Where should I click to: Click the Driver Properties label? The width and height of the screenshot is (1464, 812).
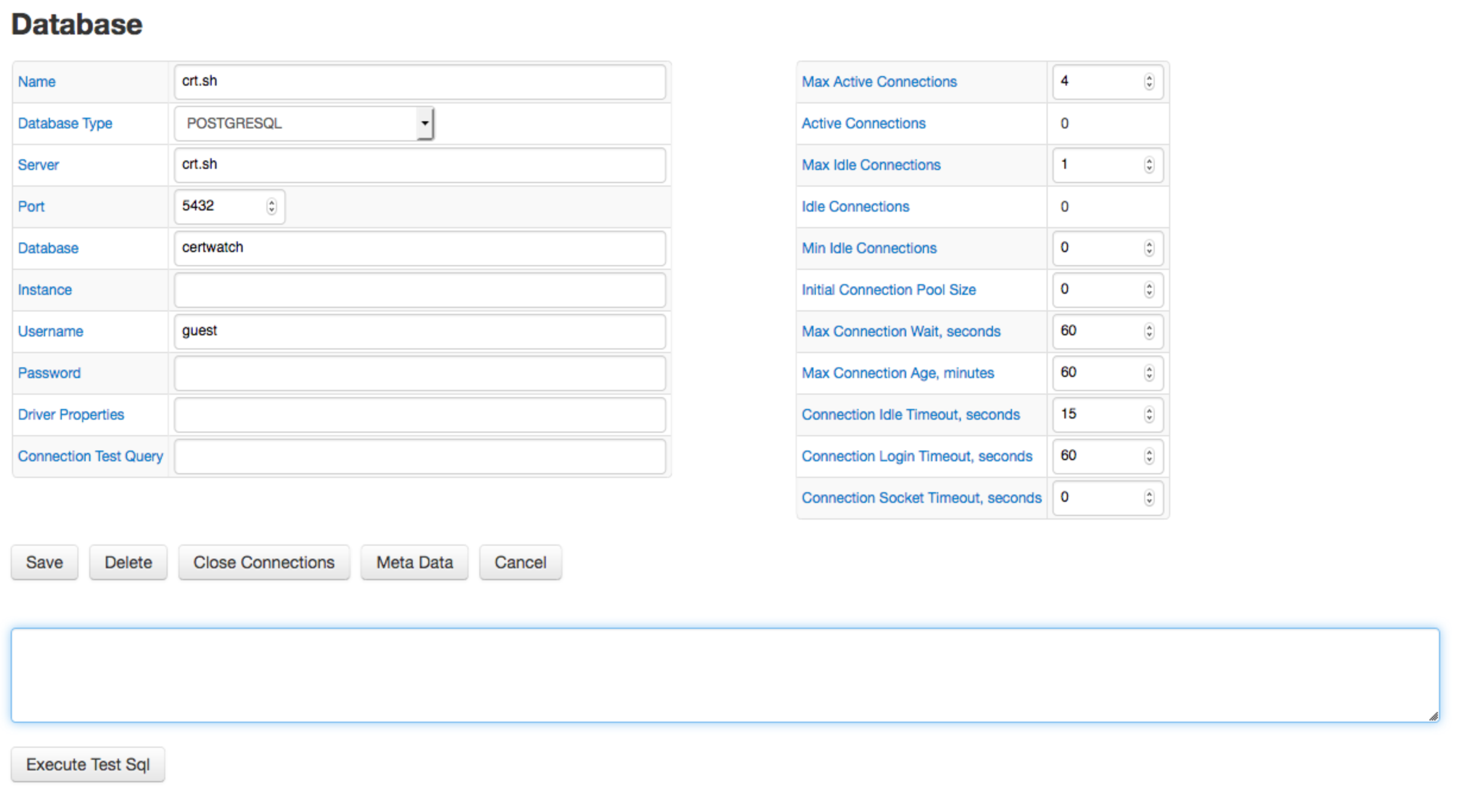[x=71, y=415]
